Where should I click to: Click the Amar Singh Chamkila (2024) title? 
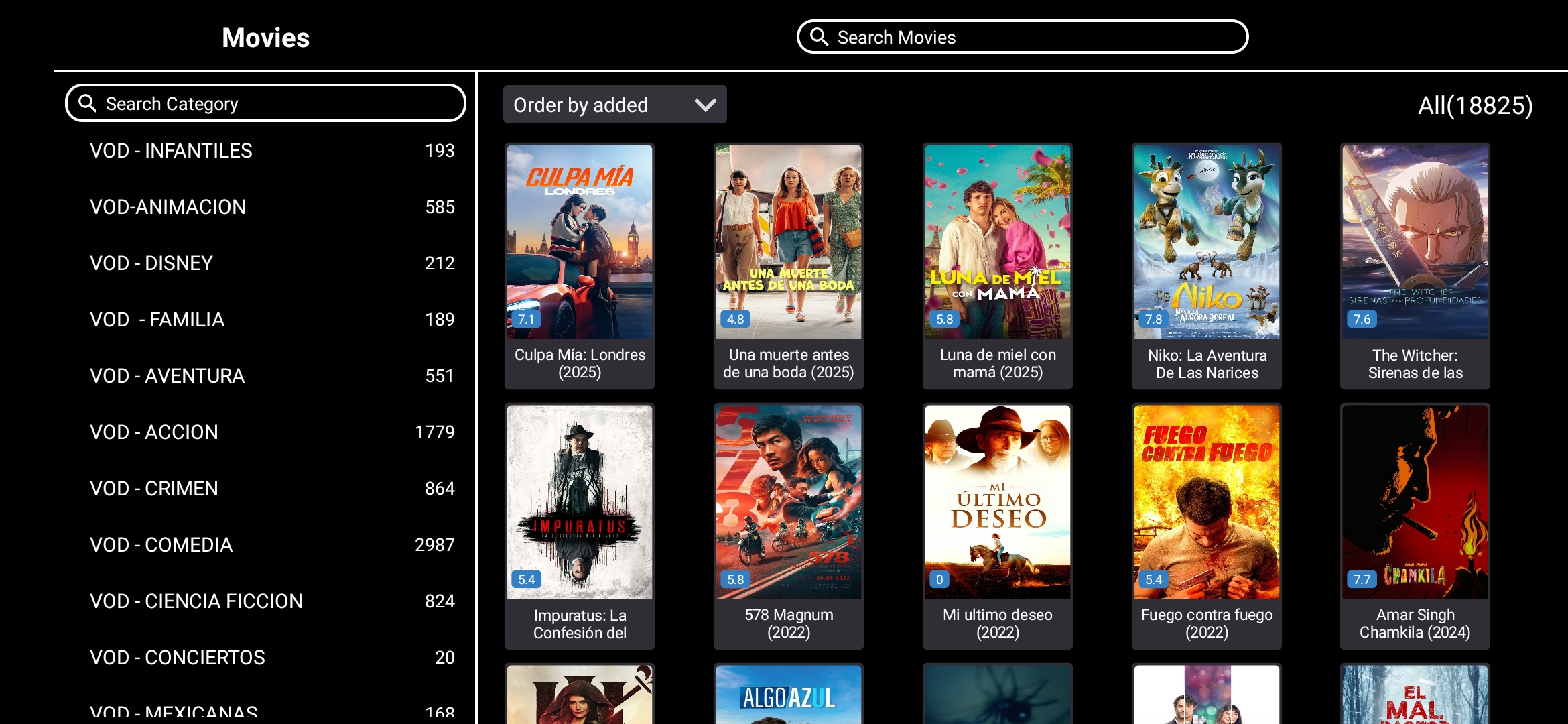1415,623
